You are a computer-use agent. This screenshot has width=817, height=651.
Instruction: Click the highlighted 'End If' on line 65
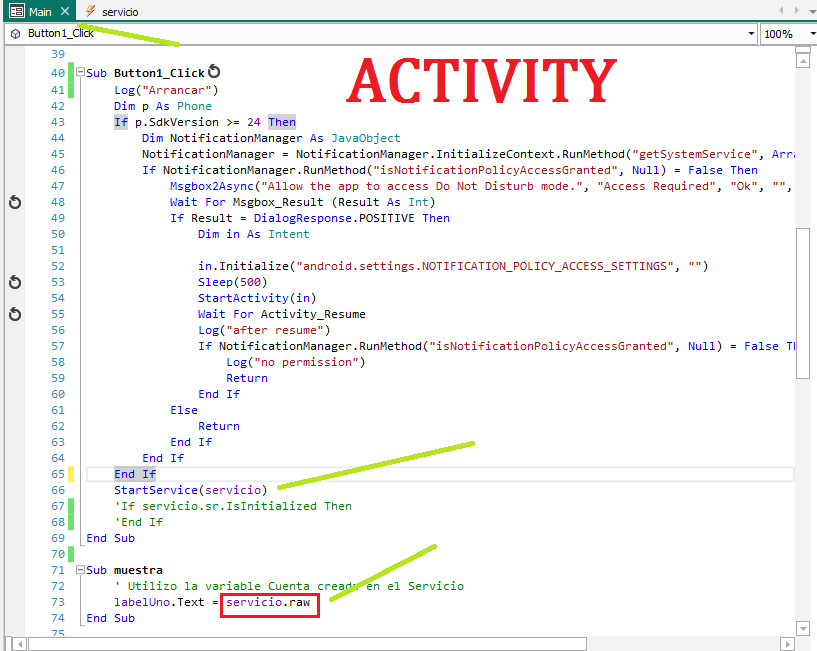[135, 474]
